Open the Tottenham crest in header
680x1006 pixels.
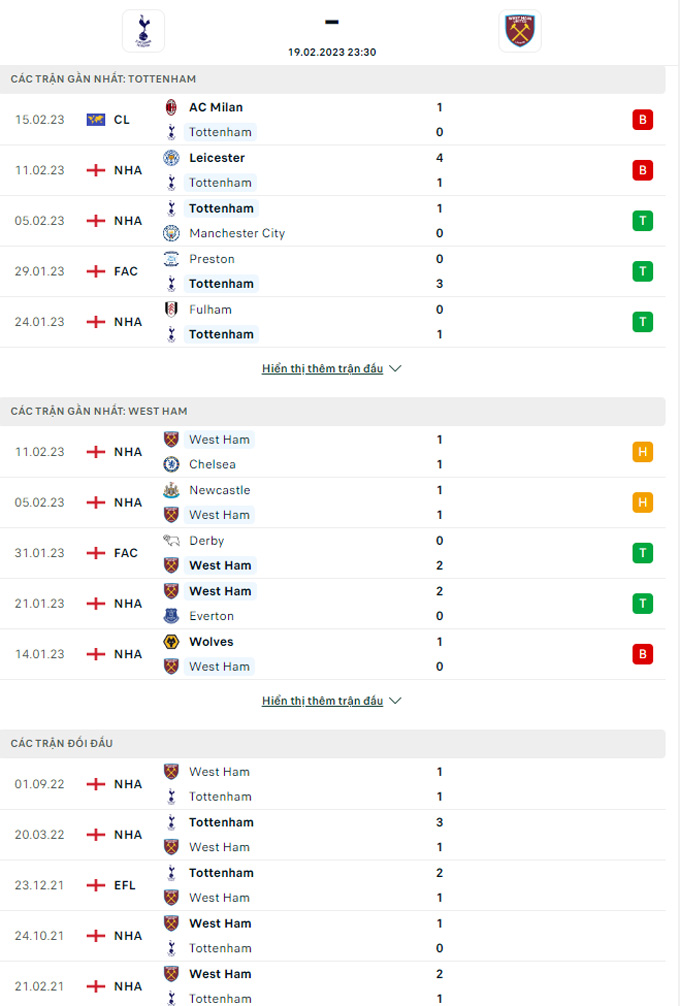tap(144, 31)
